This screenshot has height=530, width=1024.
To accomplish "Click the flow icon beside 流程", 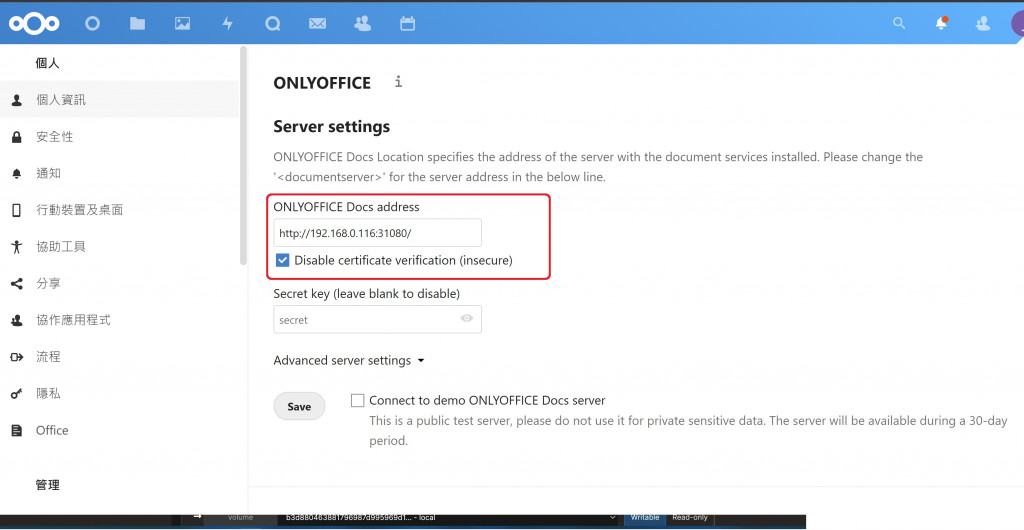I will 17,356.
